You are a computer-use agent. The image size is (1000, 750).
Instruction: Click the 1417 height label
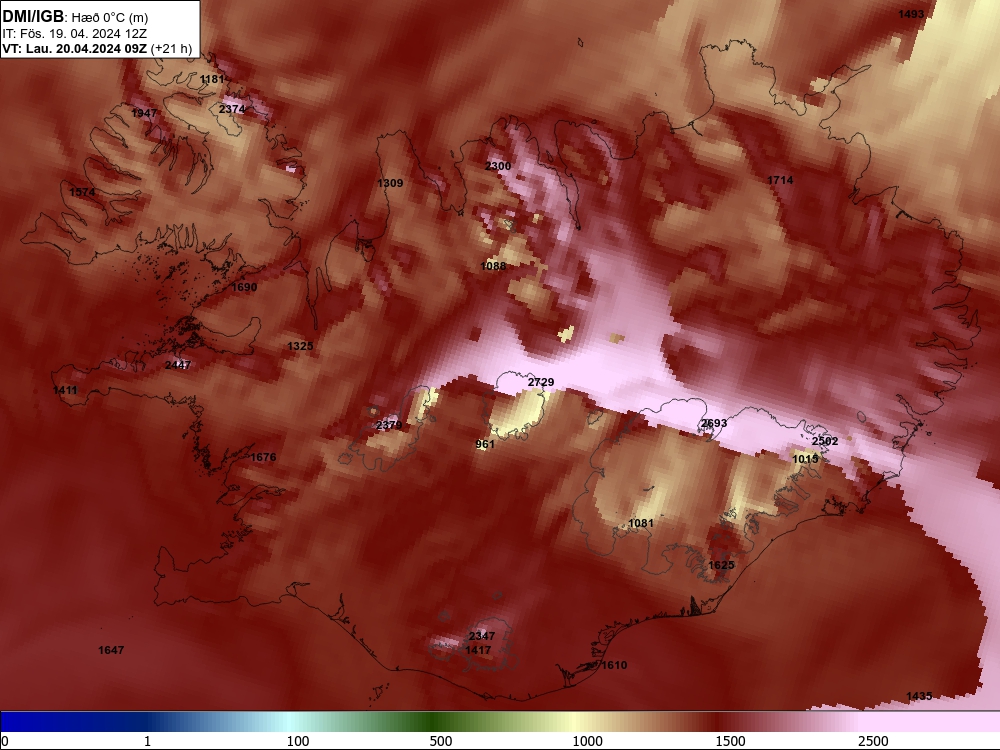[478, 650]
